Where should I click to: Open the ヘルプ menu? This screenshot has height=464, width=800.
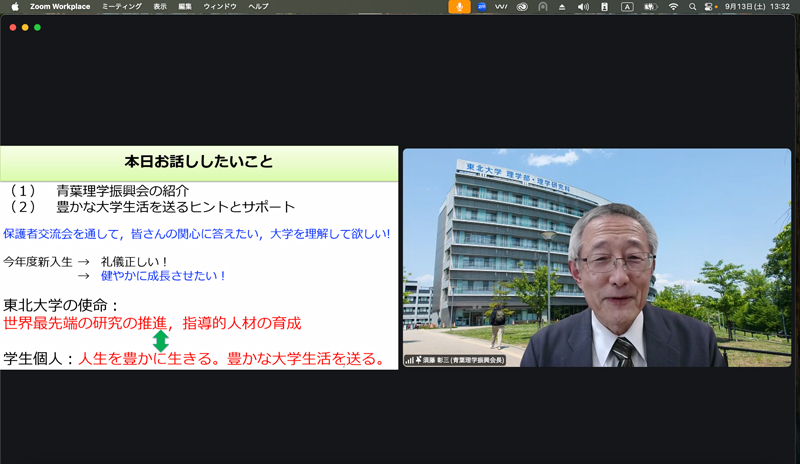click(258, 7)
